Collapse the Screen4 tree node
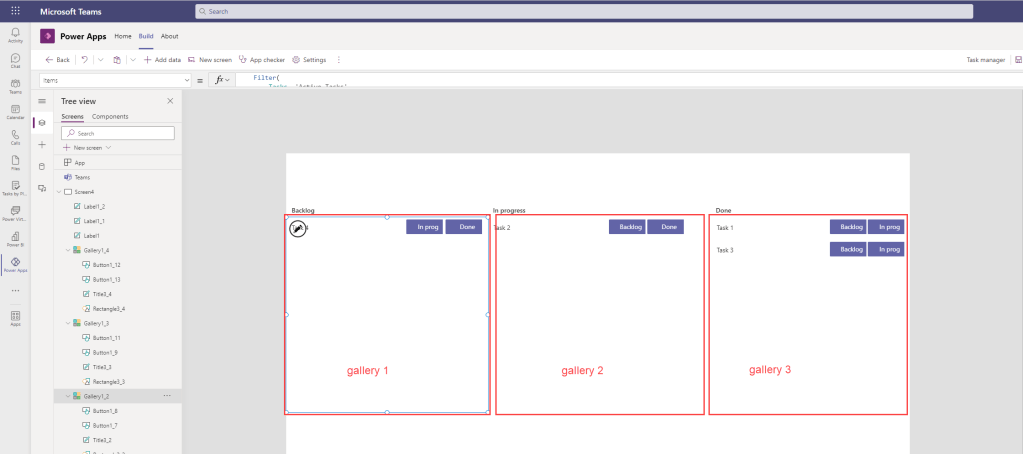 coord(58,191)
